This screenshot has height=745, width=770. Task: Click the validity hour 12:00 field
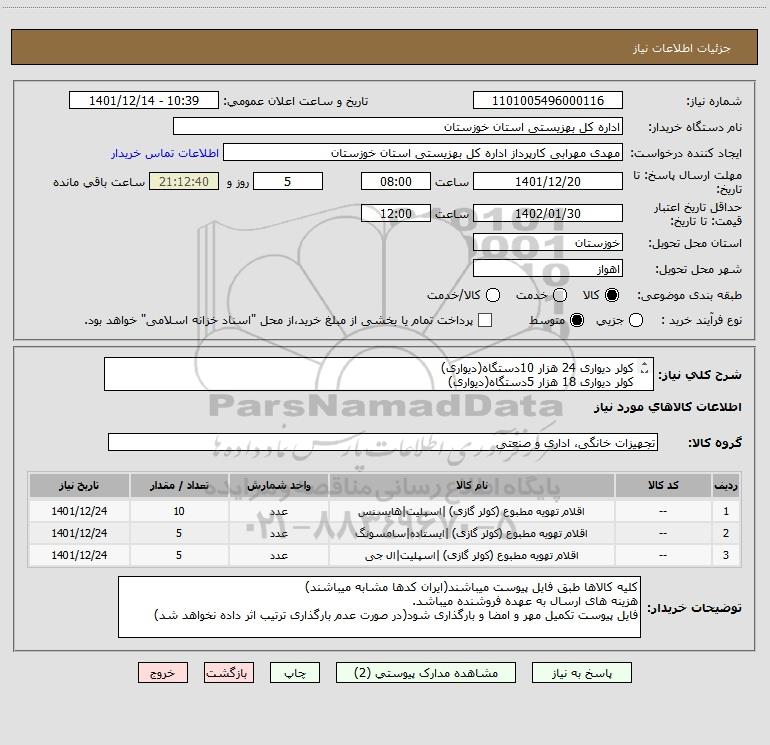point(396,214)
